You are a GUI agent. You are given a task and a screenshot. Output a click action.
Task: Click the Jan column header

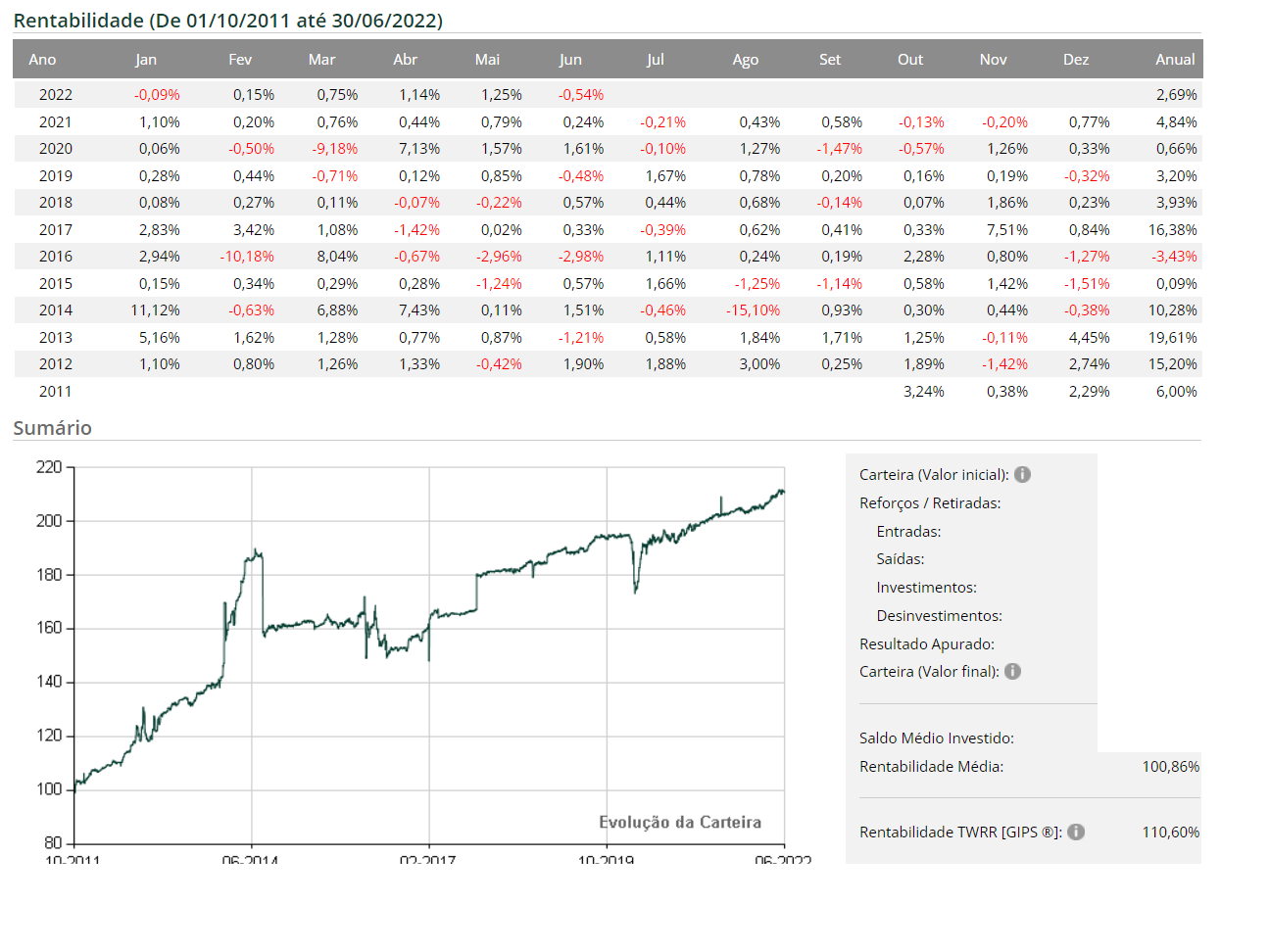click(146, 60)
